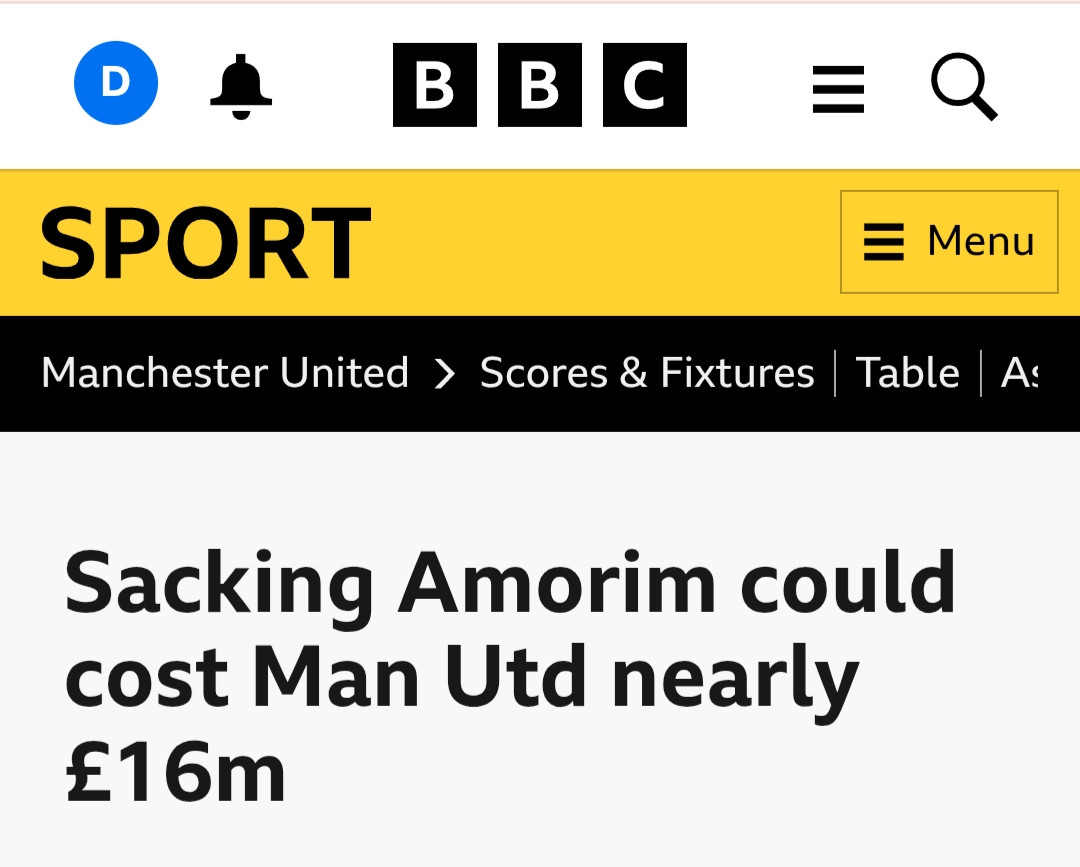
Task: Open the main BBC hamburger menu
Action: pos(838,89)
